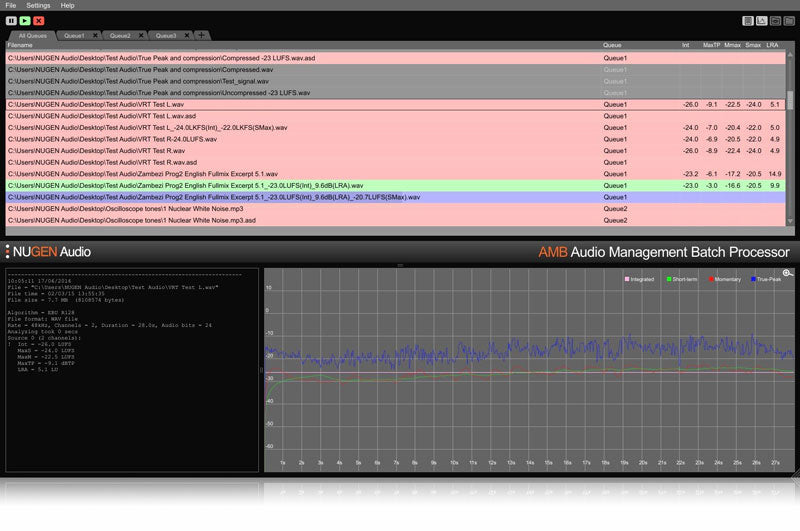Select the blue highlighted Zambezi SMax row
Image resolution: width=800 pixels, height=531 pixels.
(x=395, y=197)
